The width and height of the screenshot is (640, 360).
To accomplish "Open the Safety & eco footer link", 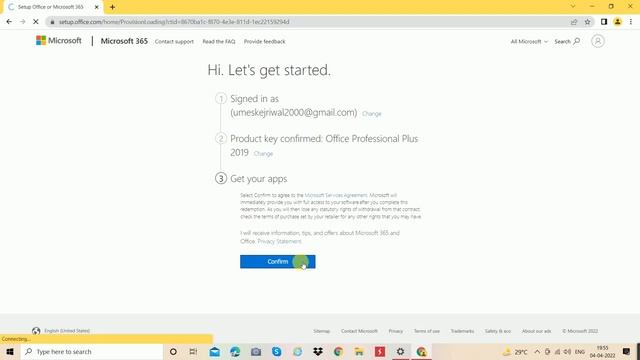I will point(498,331).
